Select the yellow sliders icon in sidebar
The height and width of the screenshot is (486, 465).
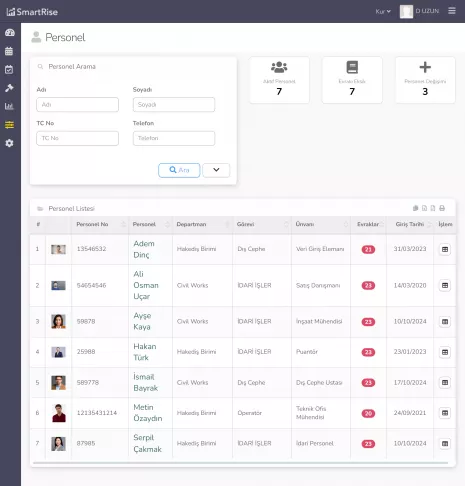9,125
